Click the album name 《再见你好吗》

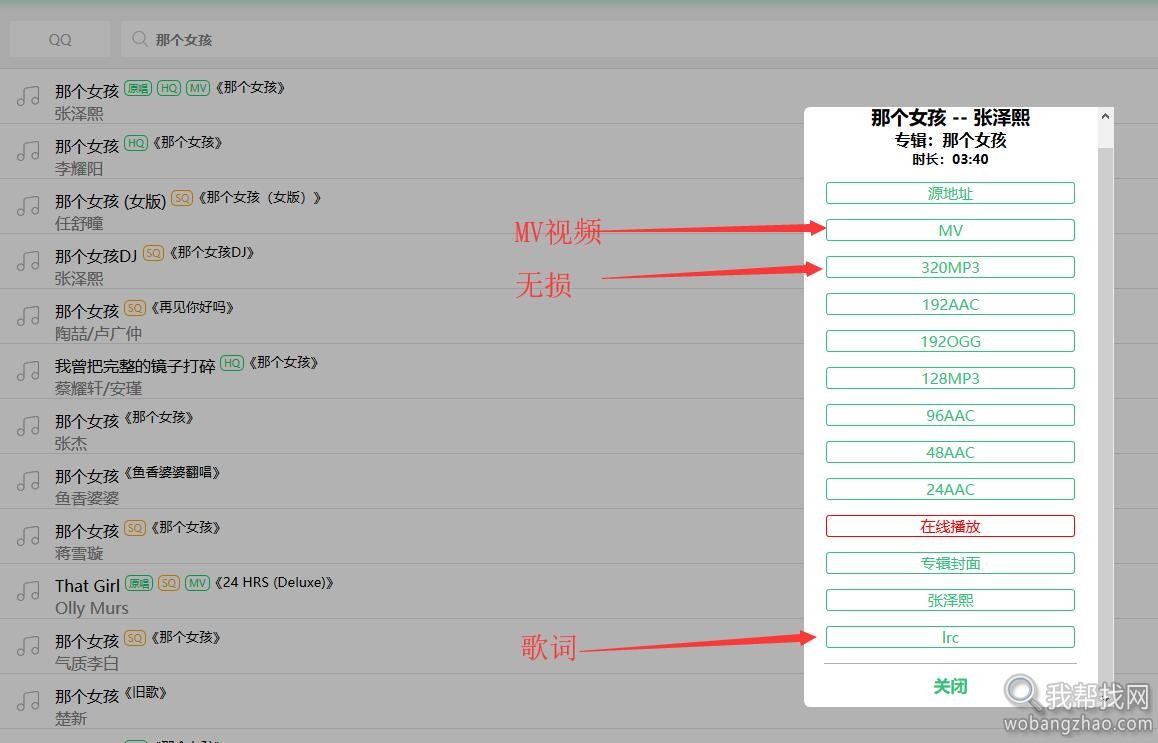coord(192,307)
